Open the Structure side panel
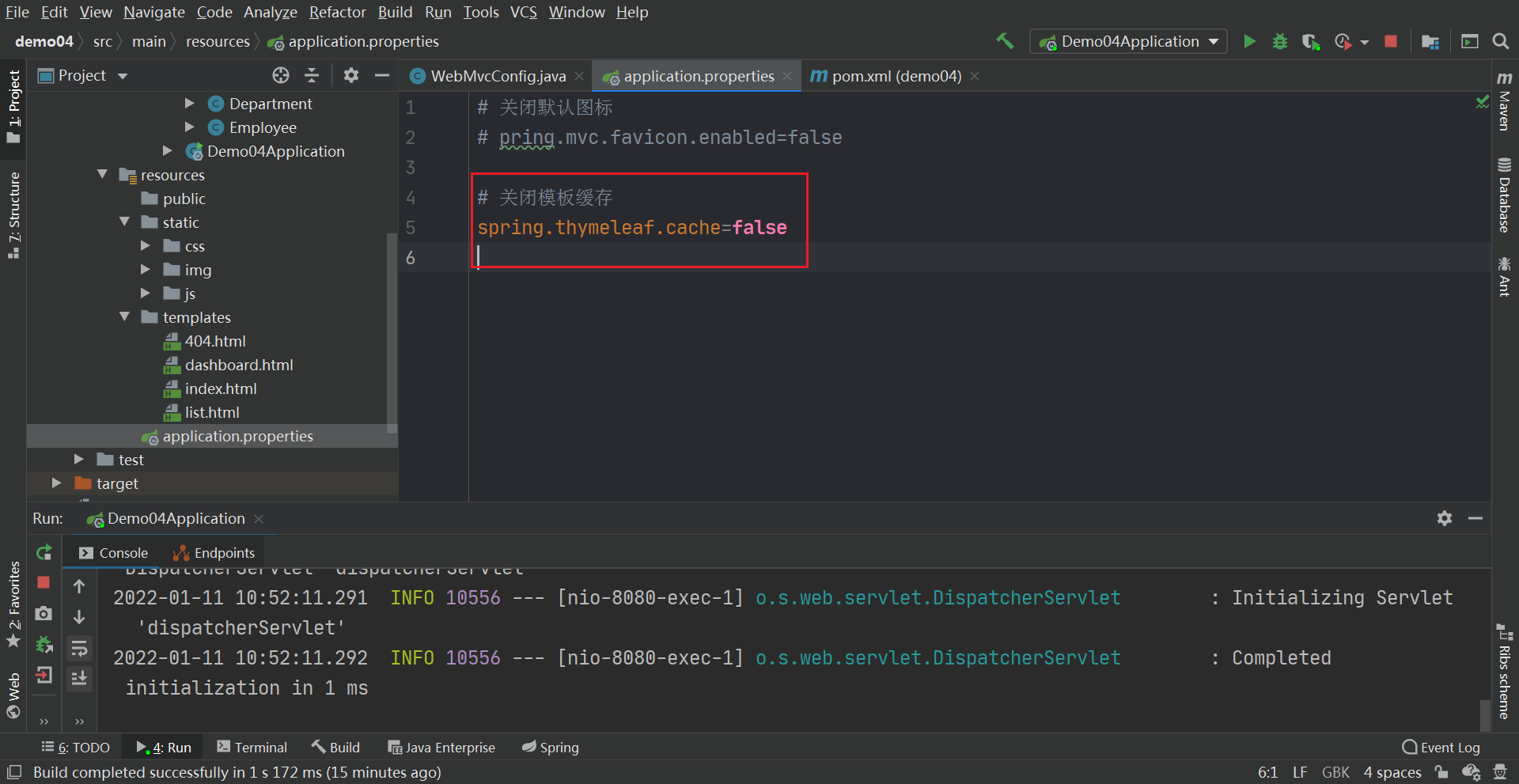 pos(13,215)
